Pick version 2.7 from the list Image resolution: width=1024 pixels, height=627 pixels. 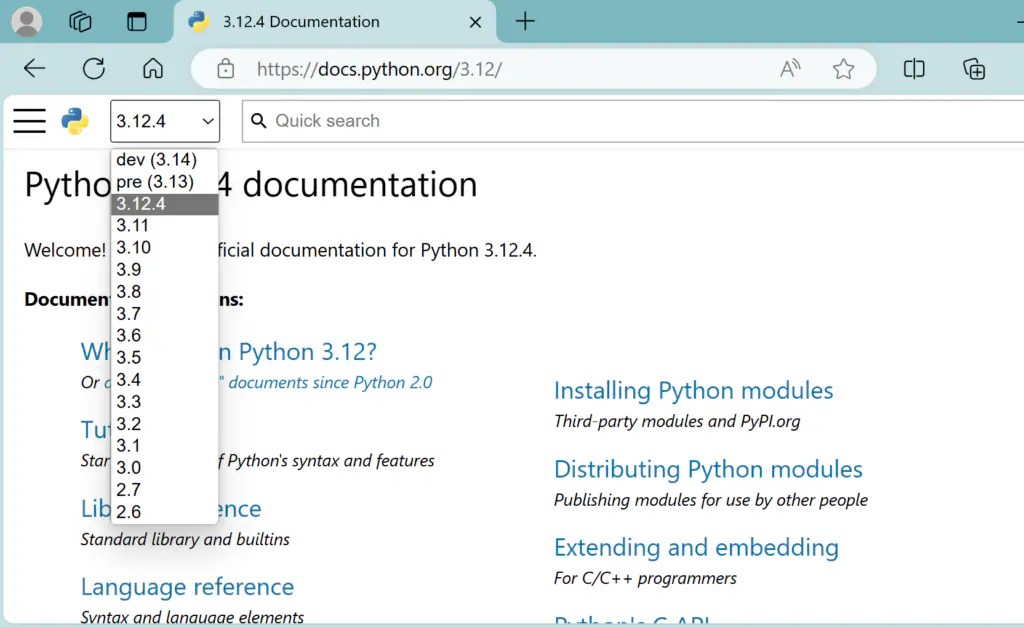tap(129, 490)
